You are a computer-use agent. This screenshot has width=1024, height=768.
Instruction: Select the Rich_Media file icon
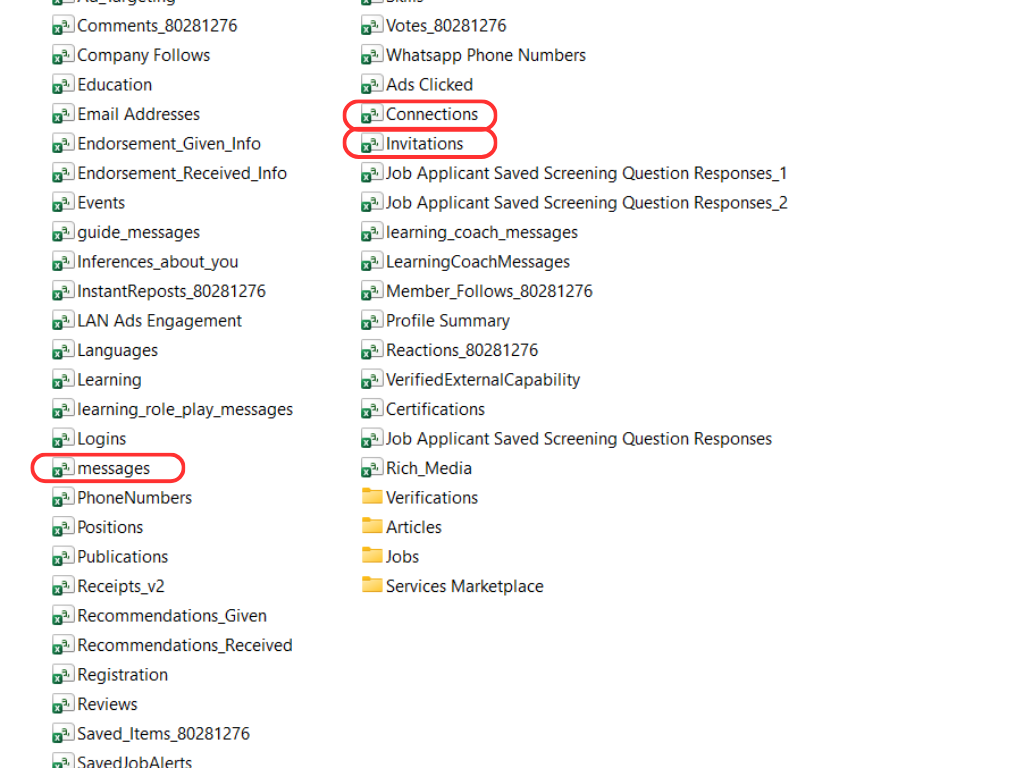point(372,468)
